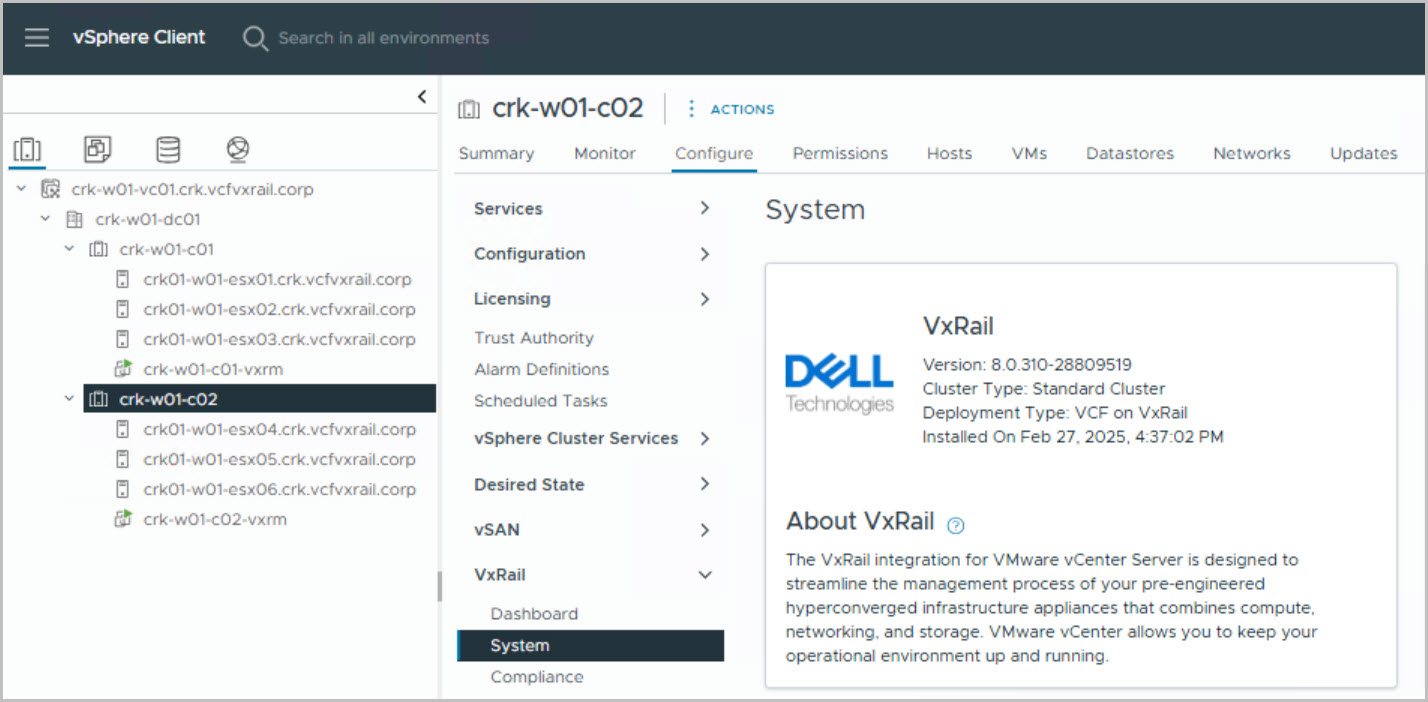Screen dimensions: 1428x702
Task: Click the search magnifier icon
Action: click(x=255, y=38)
